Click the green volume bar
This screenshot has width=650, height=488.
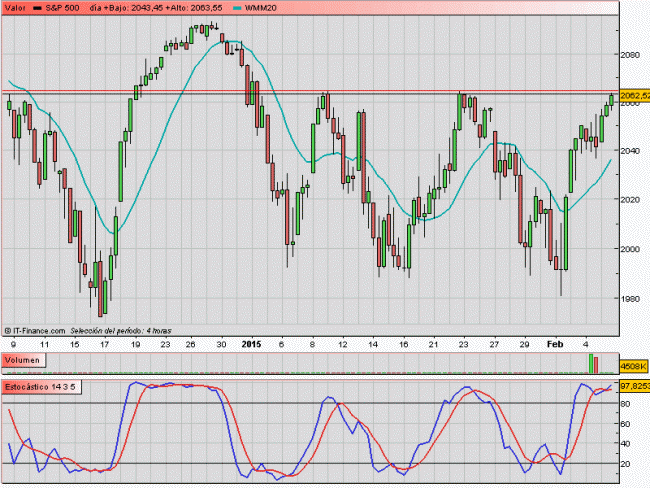pyautogui.click(x=591, y=364)
